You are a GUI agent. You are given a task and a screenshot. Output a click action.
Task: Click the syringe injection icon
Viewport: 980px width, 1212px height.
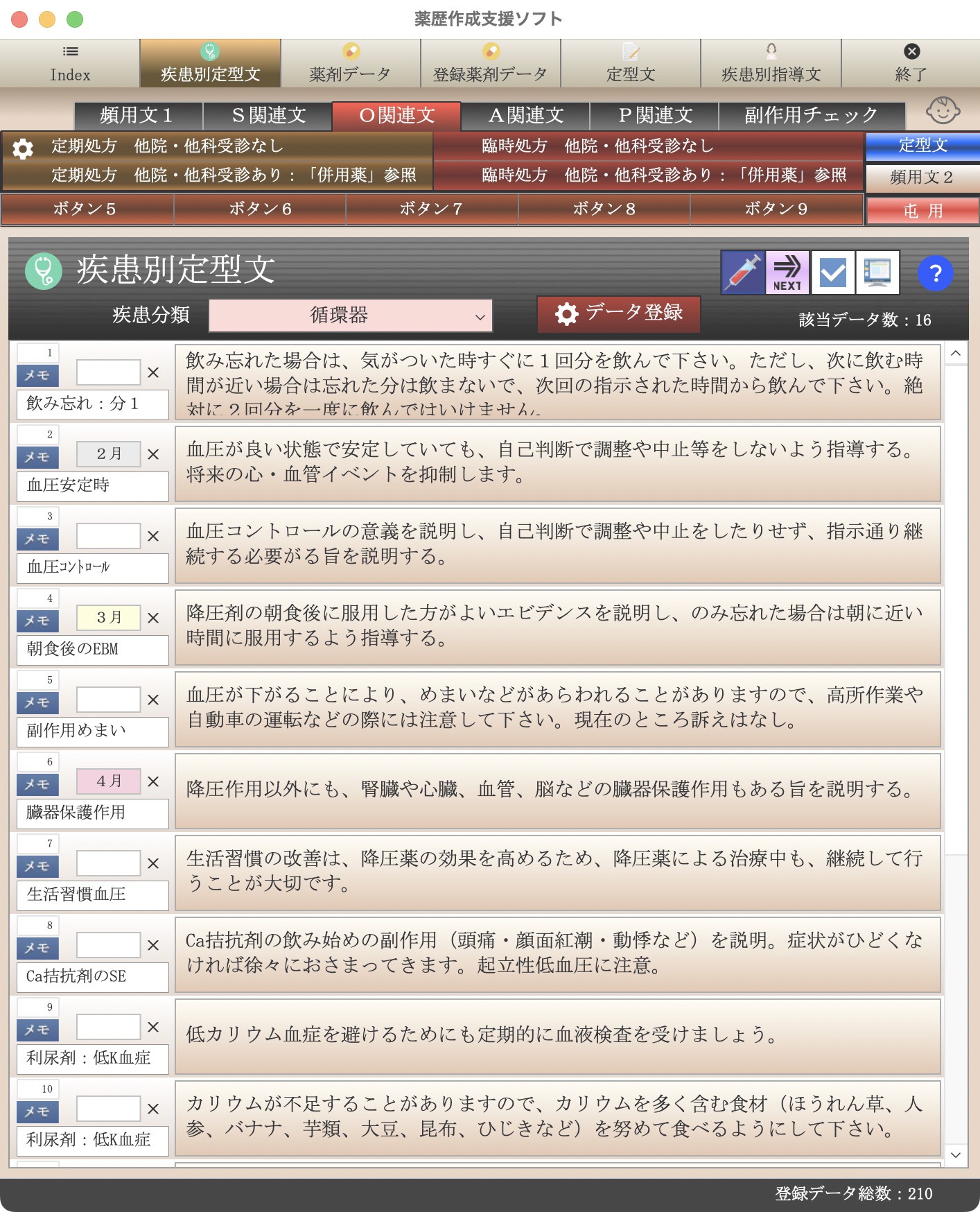point(742,272)
